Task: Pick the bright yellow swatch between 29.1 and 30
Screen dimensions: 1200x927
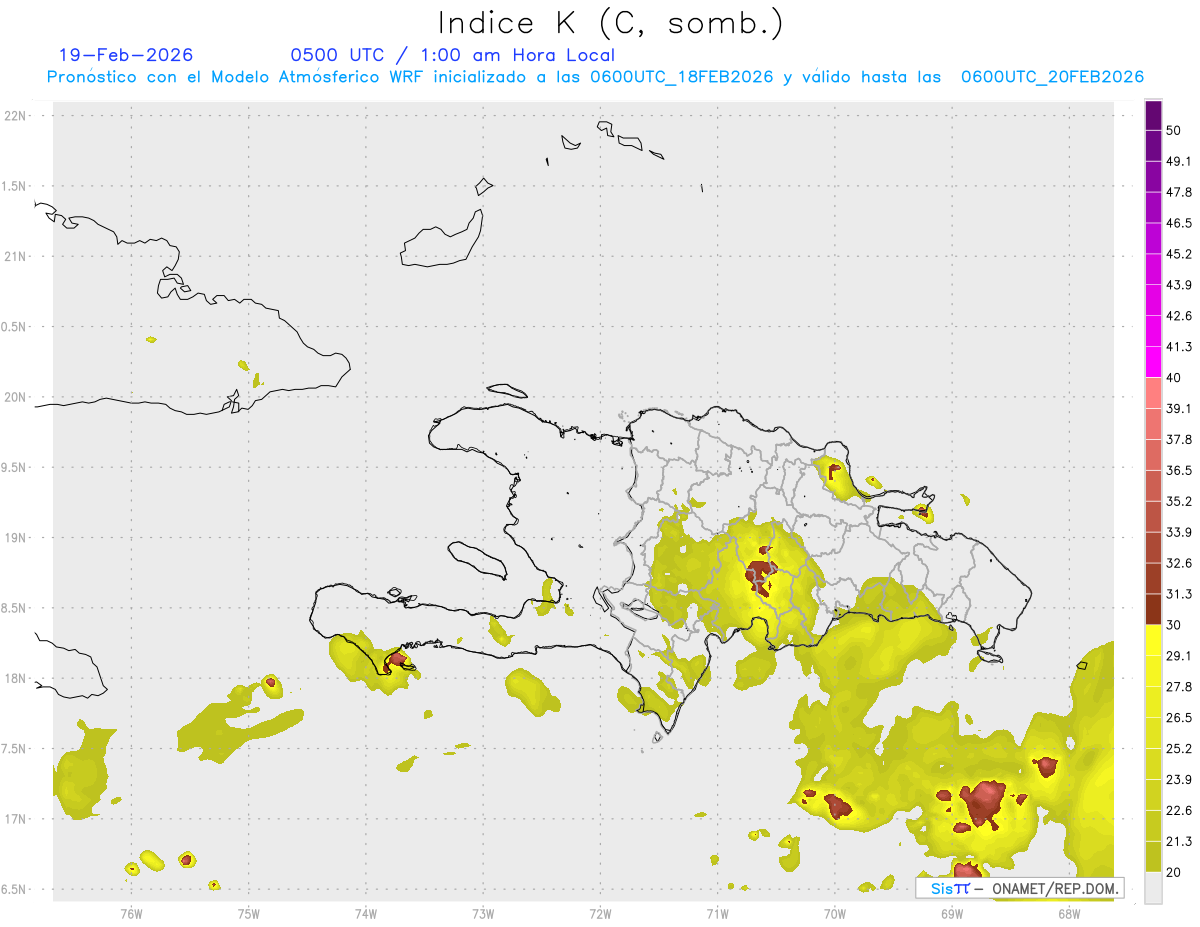Action: click(x=1153, y=640)
